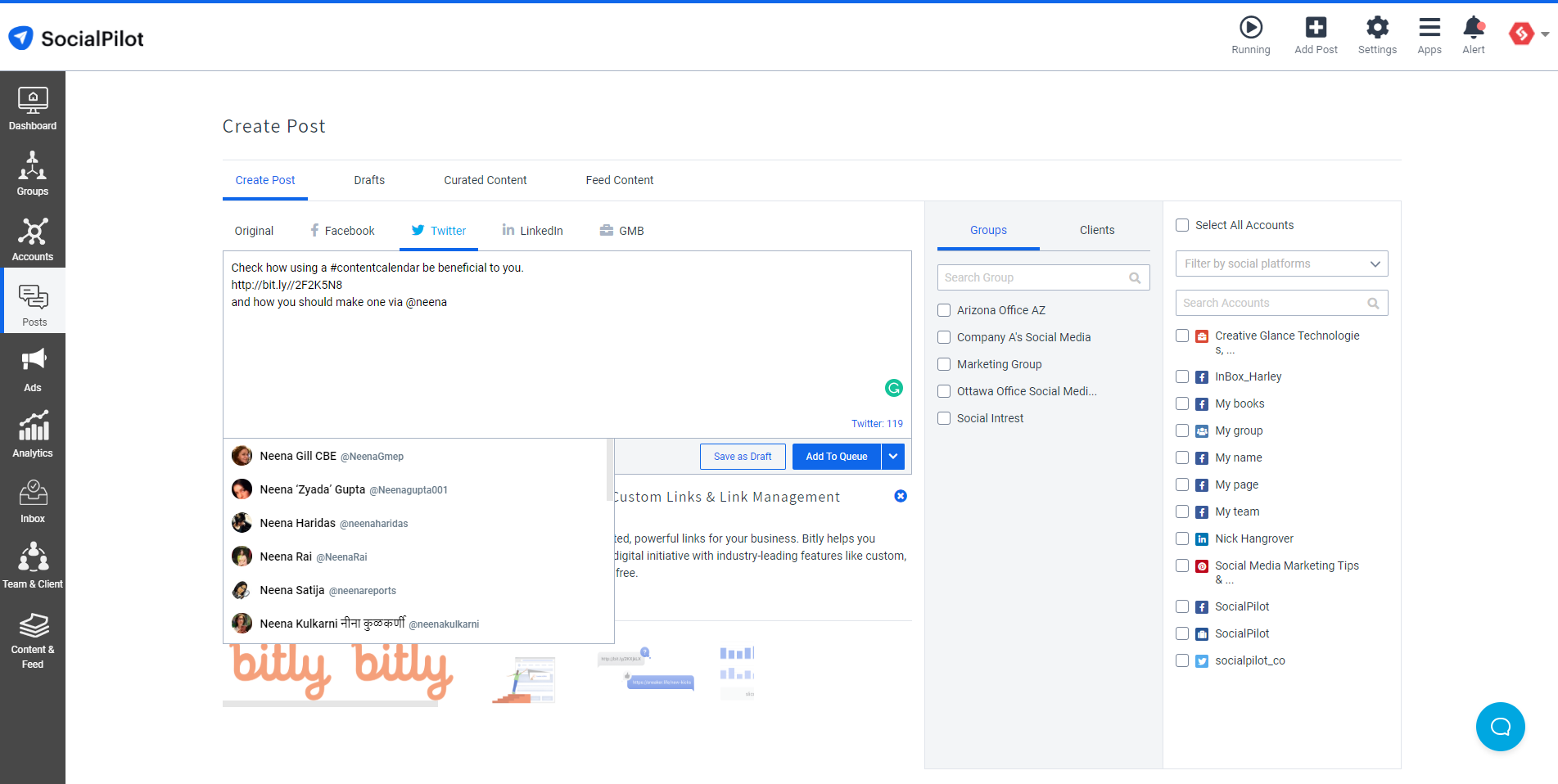Check the socialpilot_co Twitter account
This screenshot has height=784, width=1558.
[1181, 660]
